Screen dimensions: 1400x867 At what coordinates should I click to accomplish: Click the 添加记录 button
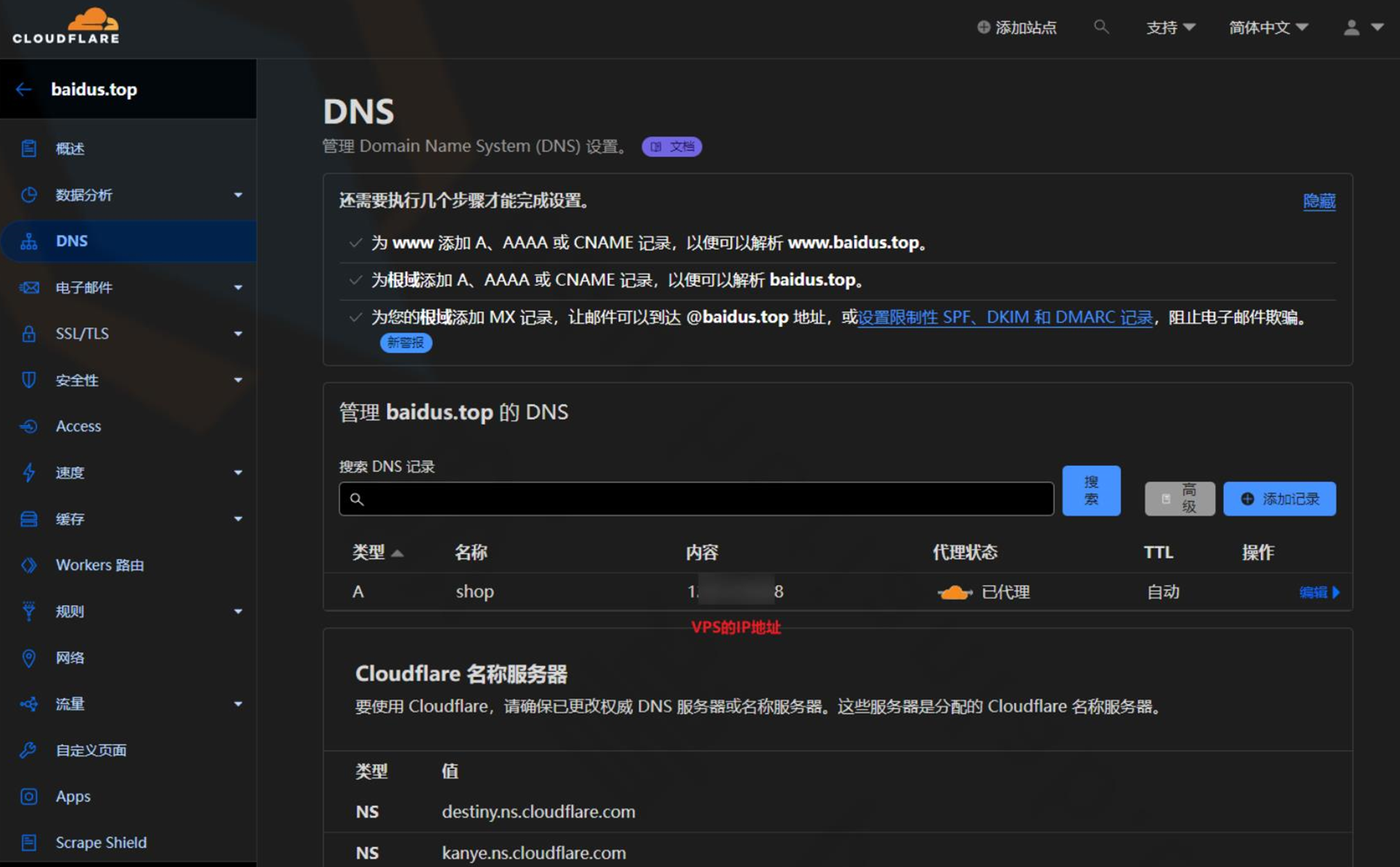click(x=1279, y=499)
